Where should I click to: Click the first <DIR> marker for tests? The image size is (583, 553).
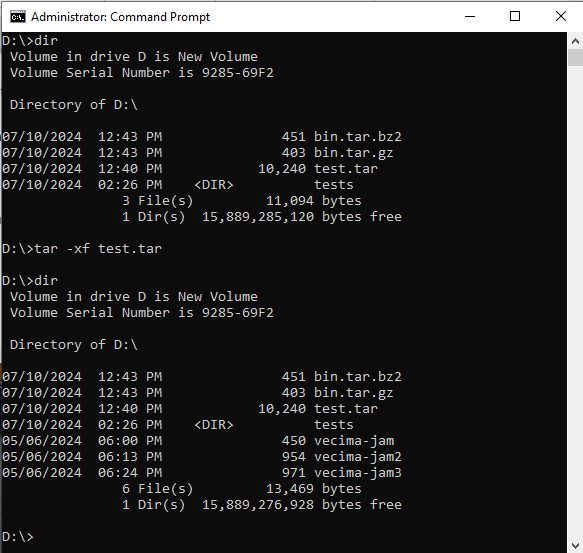click(214, 184)
